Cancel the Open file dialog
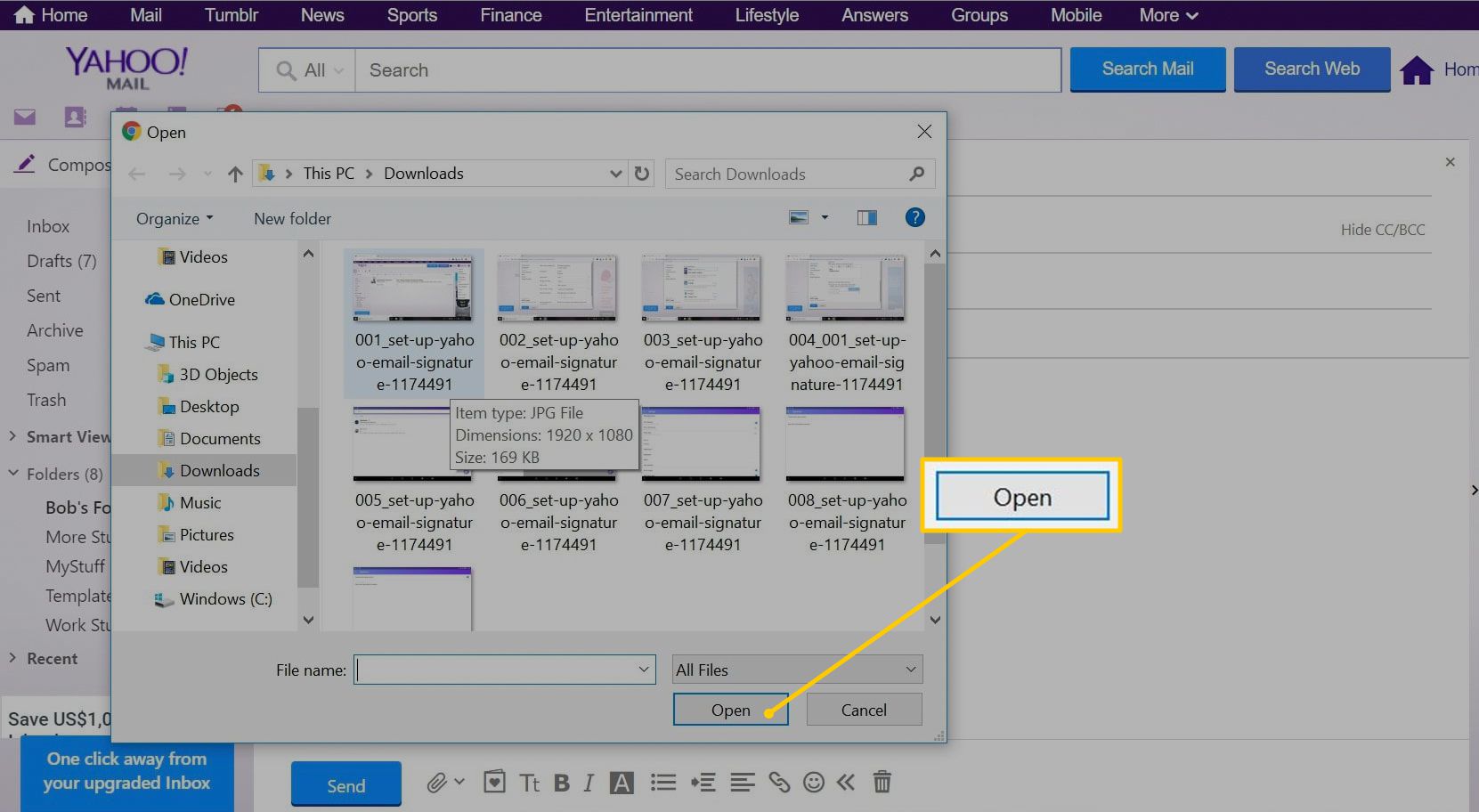The height and width of the screenshot is (812, 1479). 864,710
